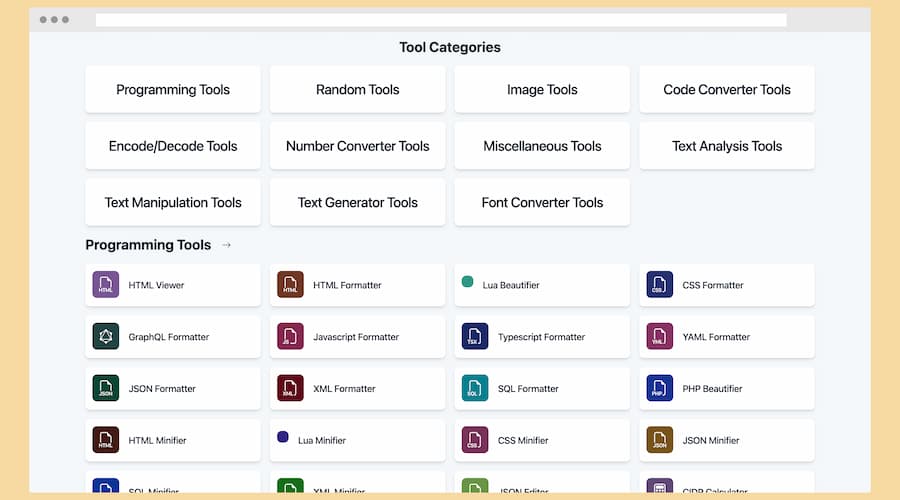Click the PHP Beautifier blue icon
The image size is (900, 500).
pos(660,388)
